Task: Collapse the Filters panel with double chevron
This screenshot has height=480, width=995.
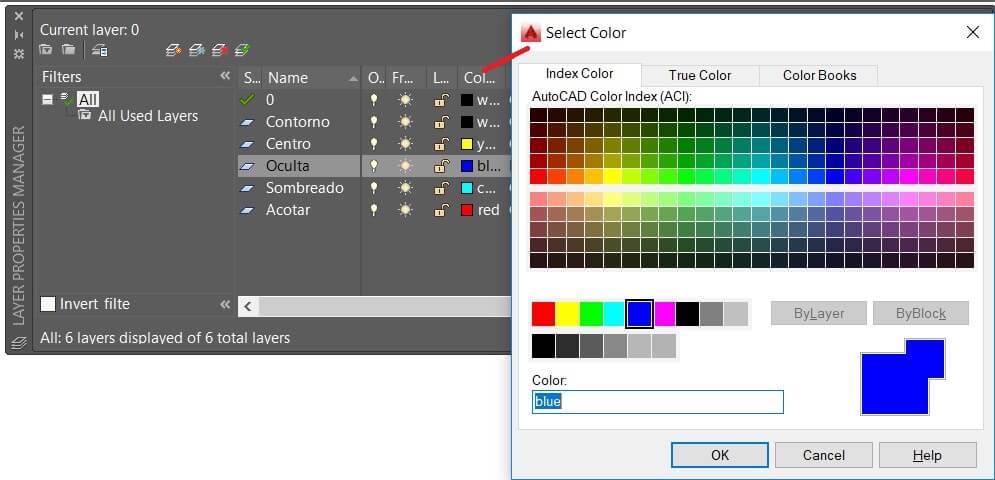Action: click(x=225, y=76)
